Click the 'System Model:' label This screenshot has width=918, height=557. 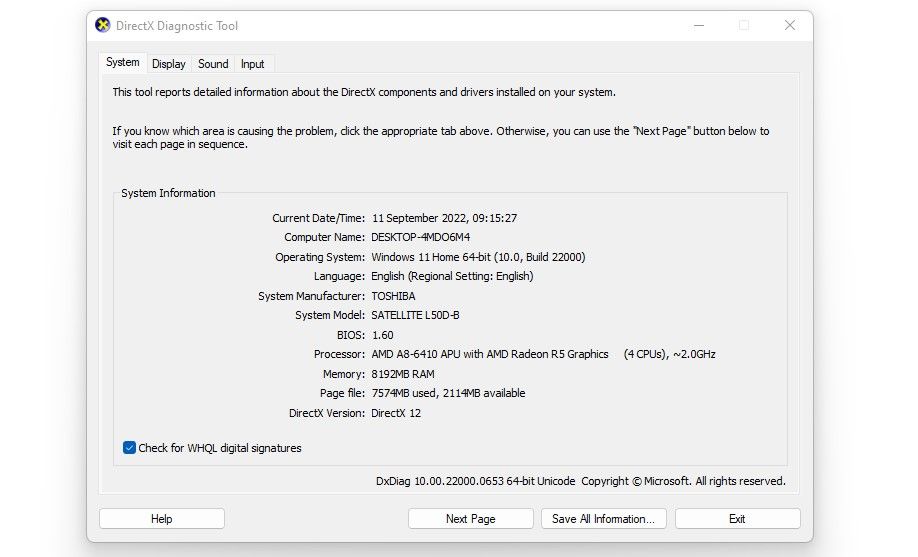click(330, 315)
